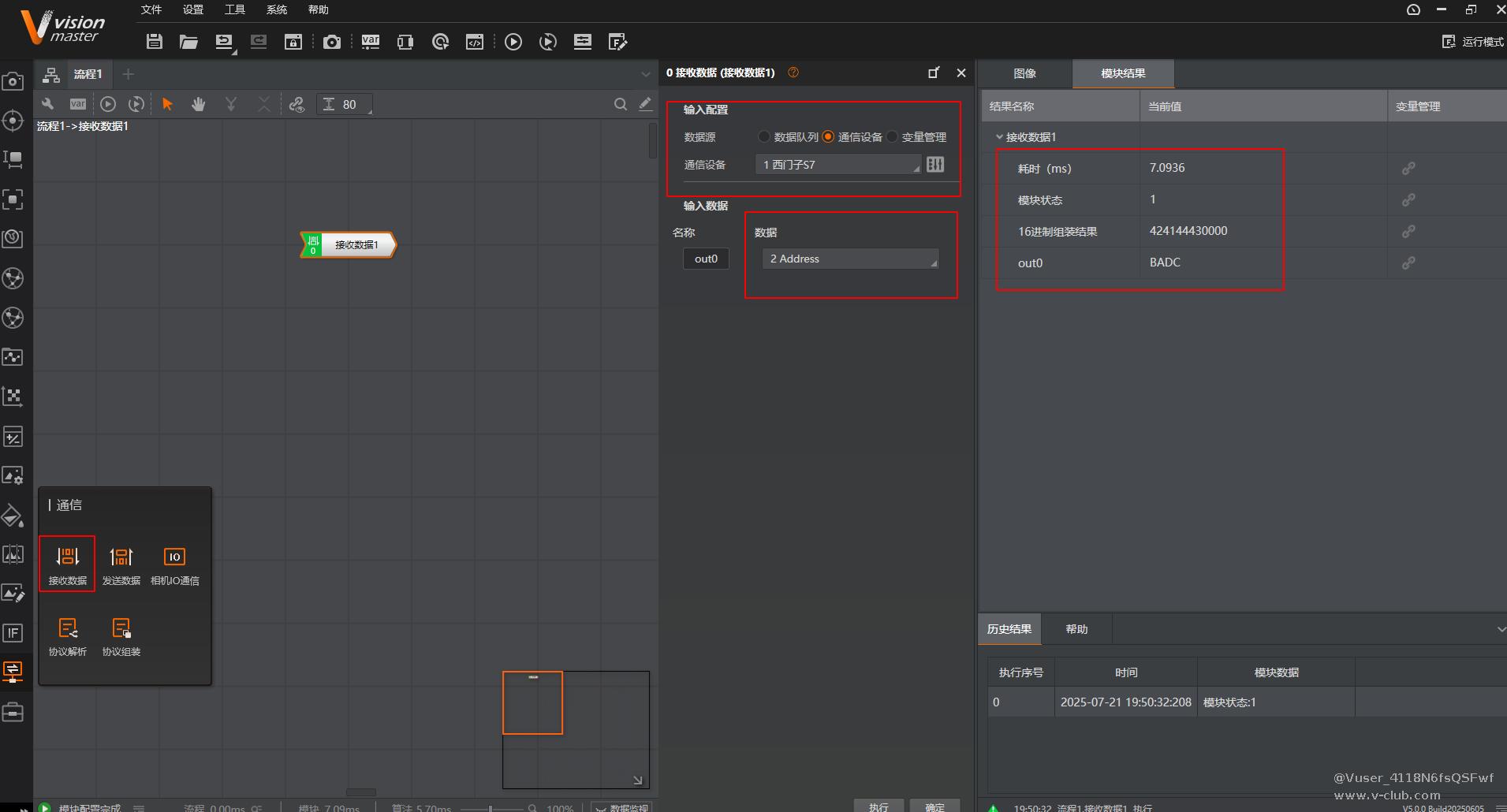This screenshot has width=1507, height=812.
Task: Switch to 运行模式 run mode
Action: tap(1472, 42)
